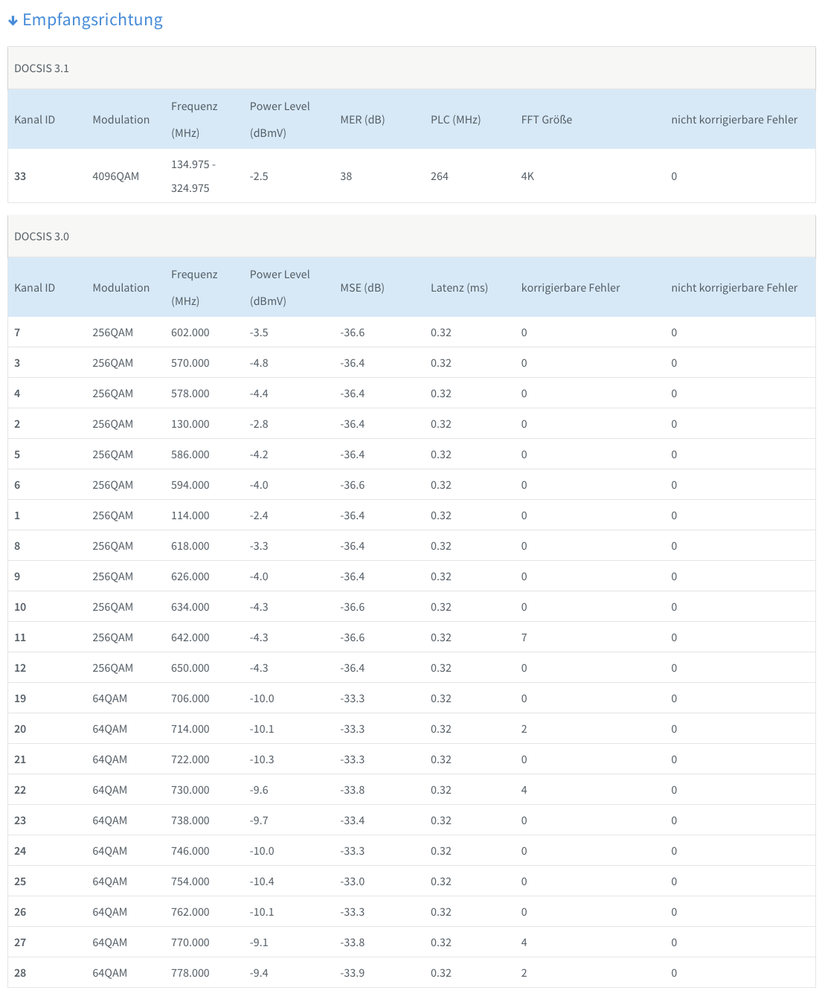This screenshot has width=825, height=999.
Task: Click frequency 714.000 cell
Action: tap(190, 729)
